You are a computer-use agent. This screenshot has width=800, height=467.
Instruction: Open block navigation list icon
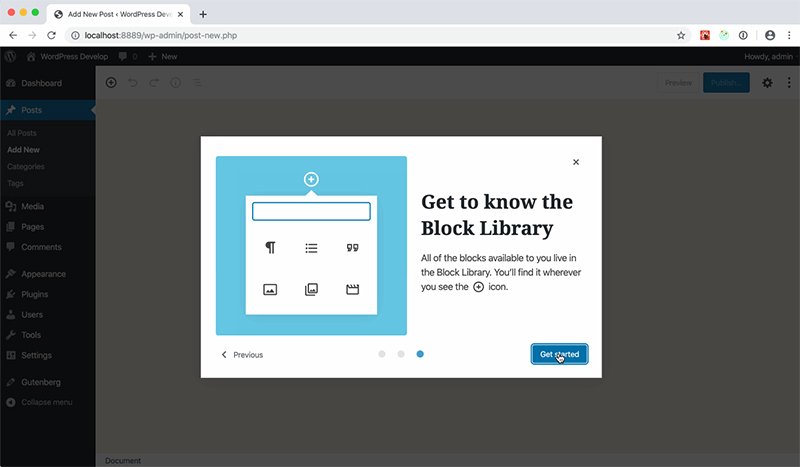197,83
